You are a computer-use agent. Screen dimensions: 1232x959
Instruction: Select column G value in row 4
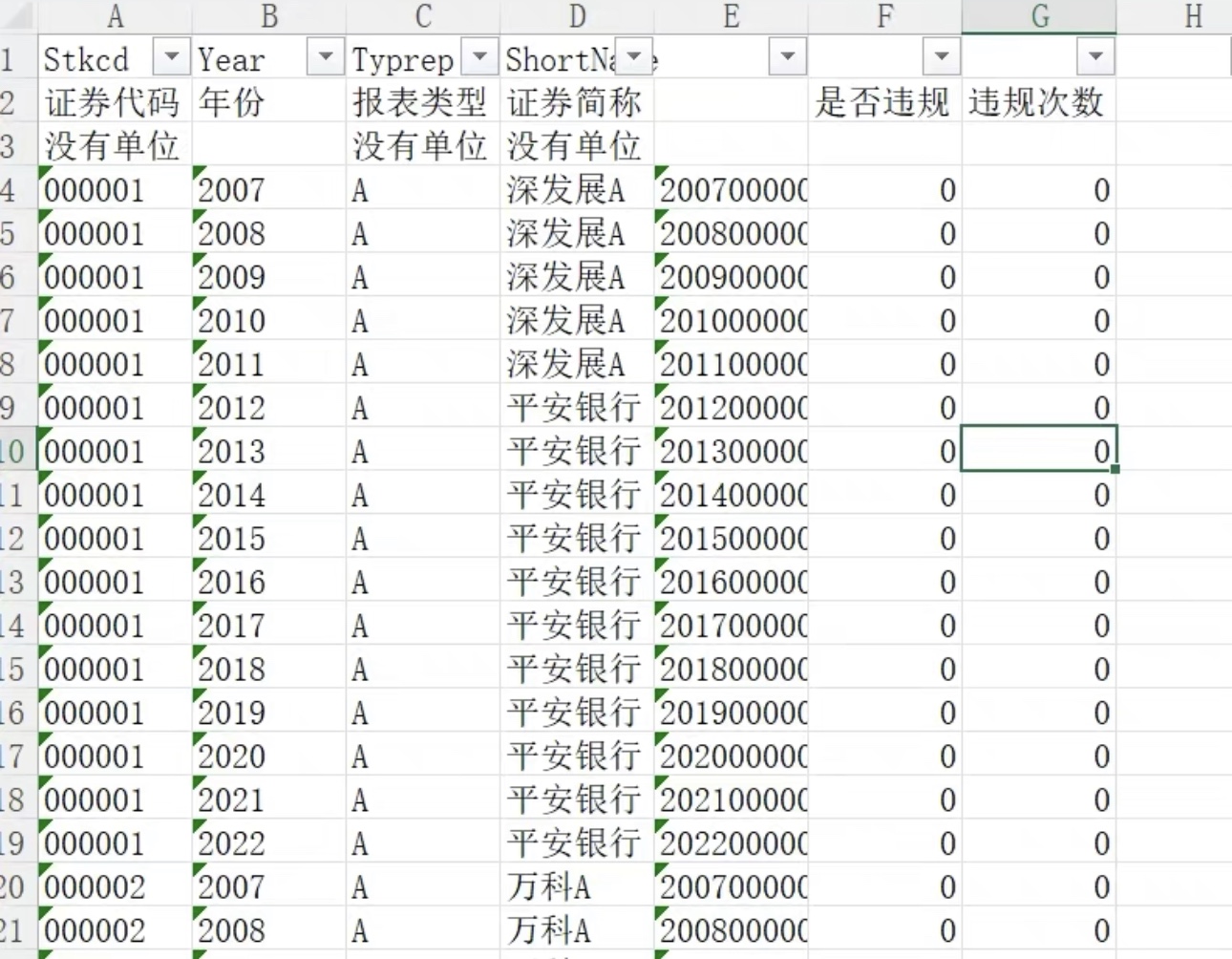[1039, 189]
